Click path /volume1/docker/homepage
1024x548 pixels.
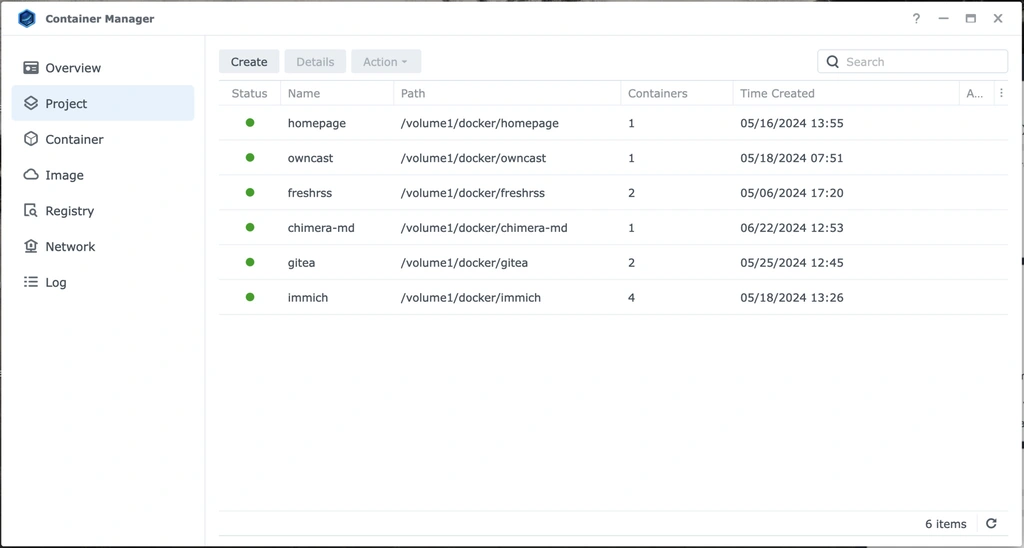[x=479, y=123]
